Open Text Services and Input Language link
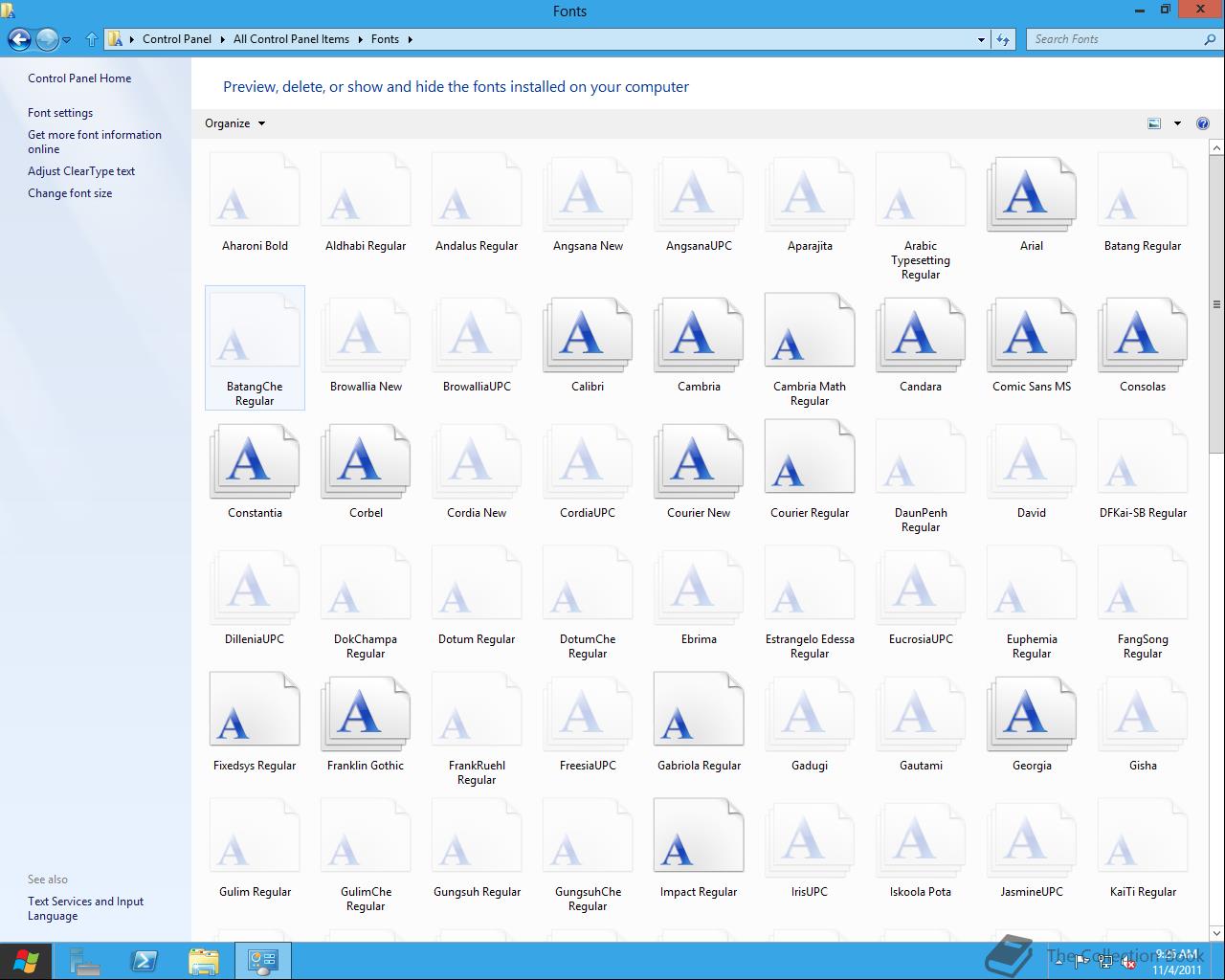The image size is (1225, 980). 85,908
